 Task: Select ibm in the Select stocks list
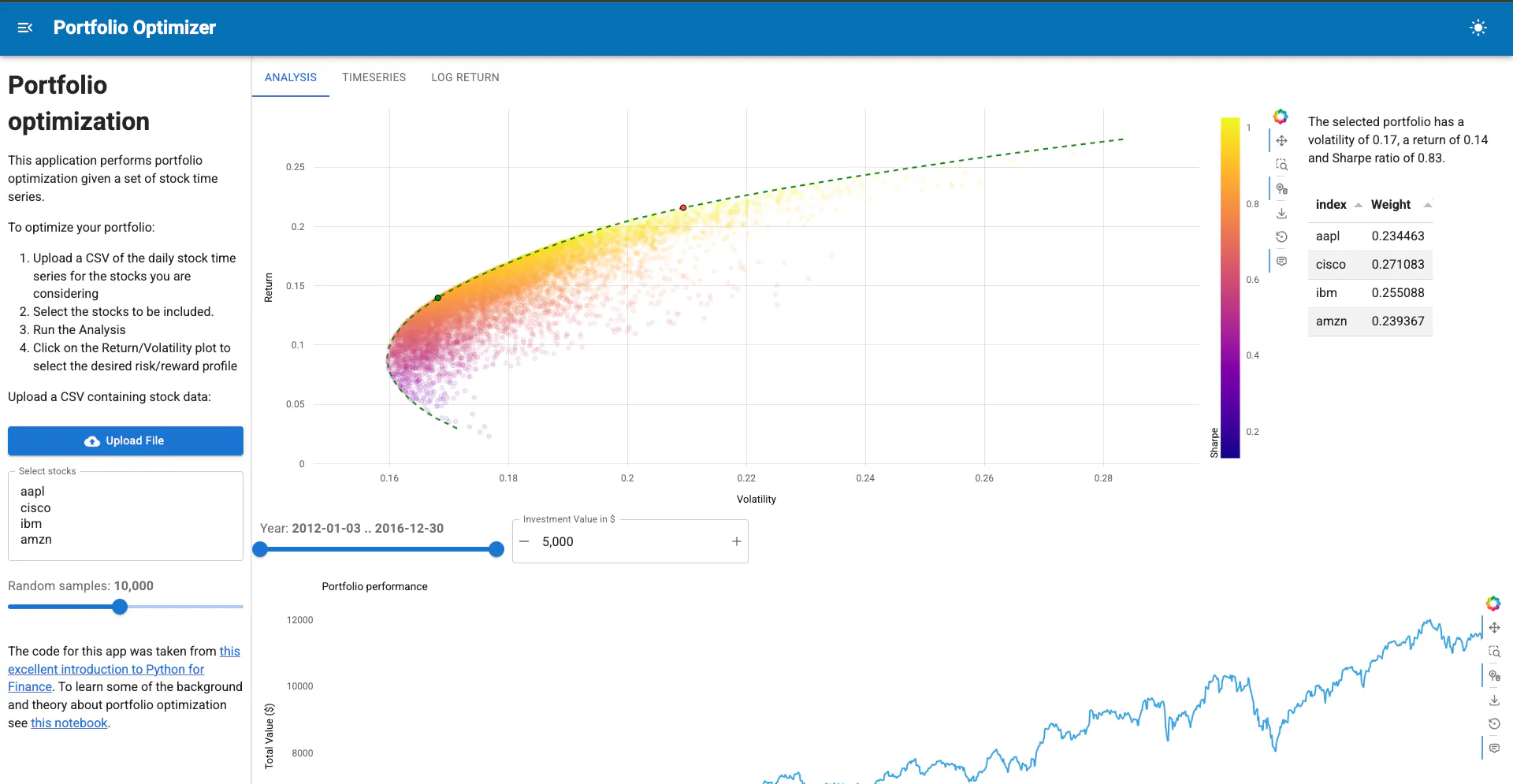pyautogui.click(x=32, y=524)
